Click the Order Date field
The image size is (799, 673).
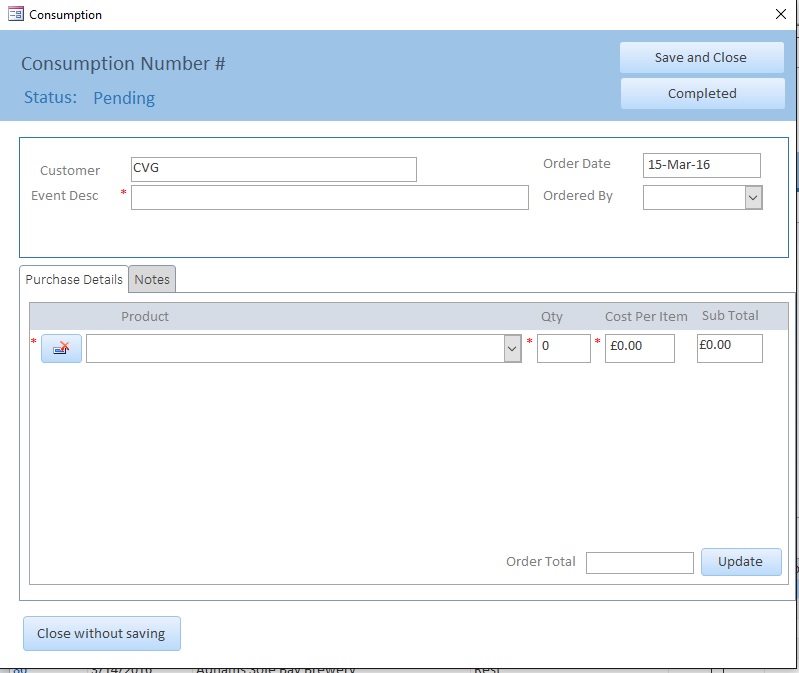coord(701,165)
